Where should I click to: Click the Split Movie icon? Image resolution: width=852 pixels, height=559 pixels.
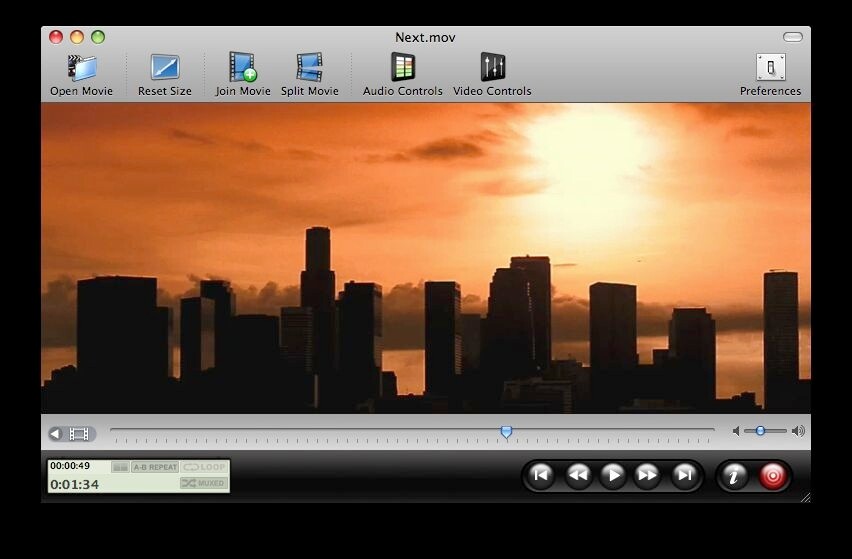pyautogui.click(x=309, y=68)
